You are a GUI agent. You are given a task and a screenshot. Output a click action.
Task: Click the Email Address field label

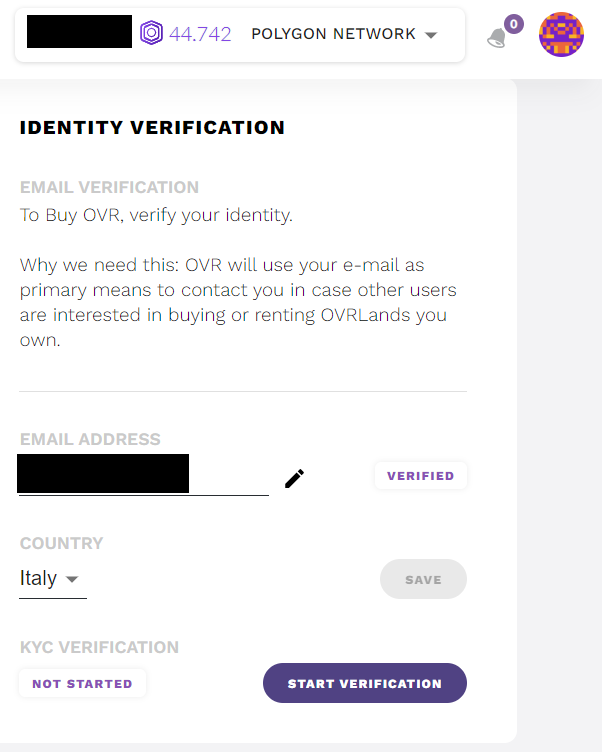(90, 440)
